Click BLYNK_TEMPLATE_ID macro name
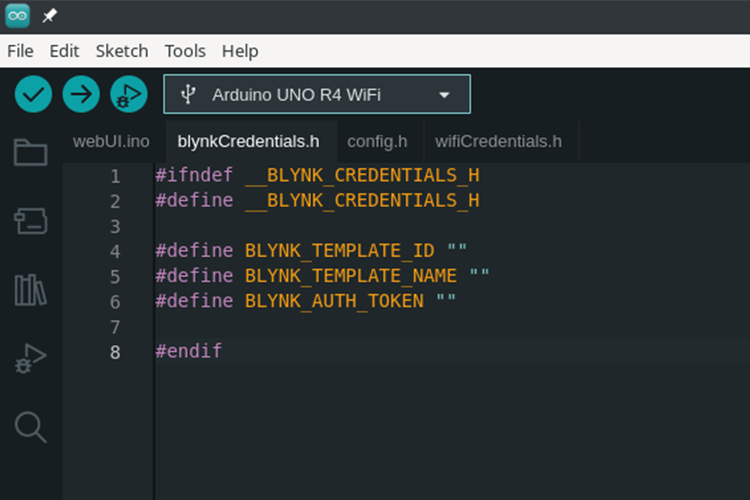Screen dimensions: 750x500 pyautogui.click(x=340, y=251)
